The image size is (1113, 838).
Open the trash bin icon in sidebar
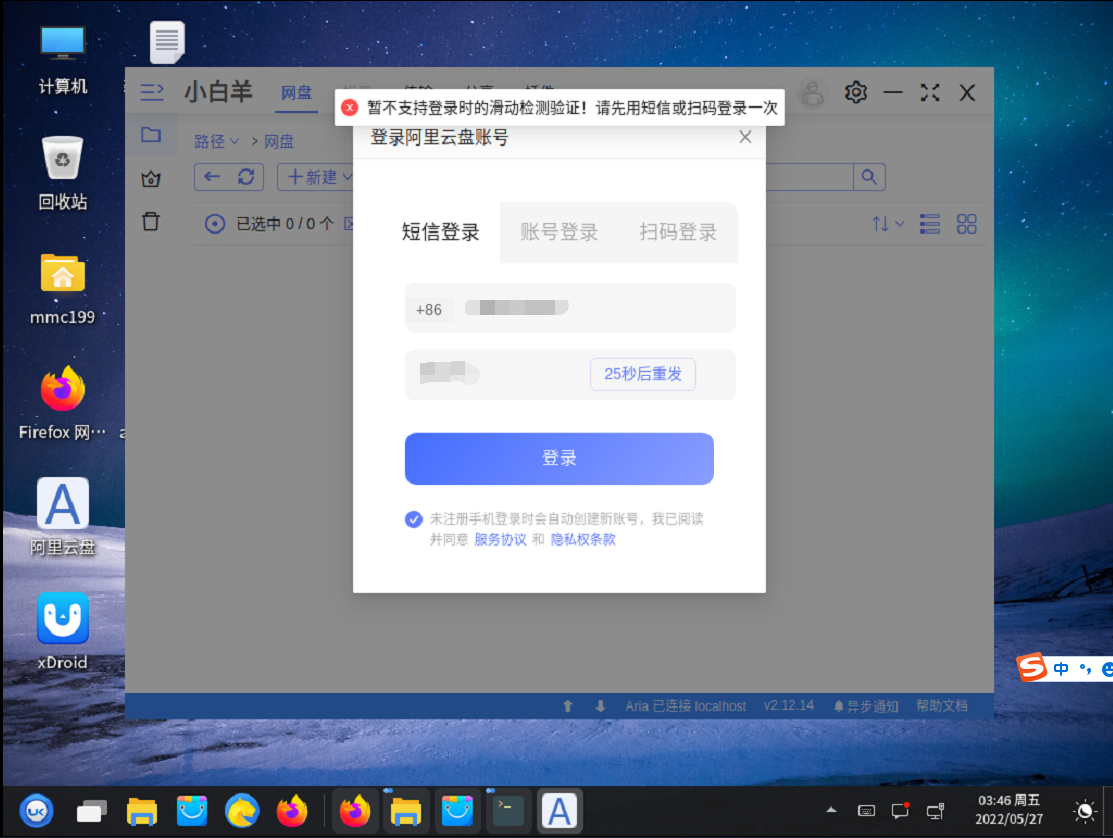[151, 221]
